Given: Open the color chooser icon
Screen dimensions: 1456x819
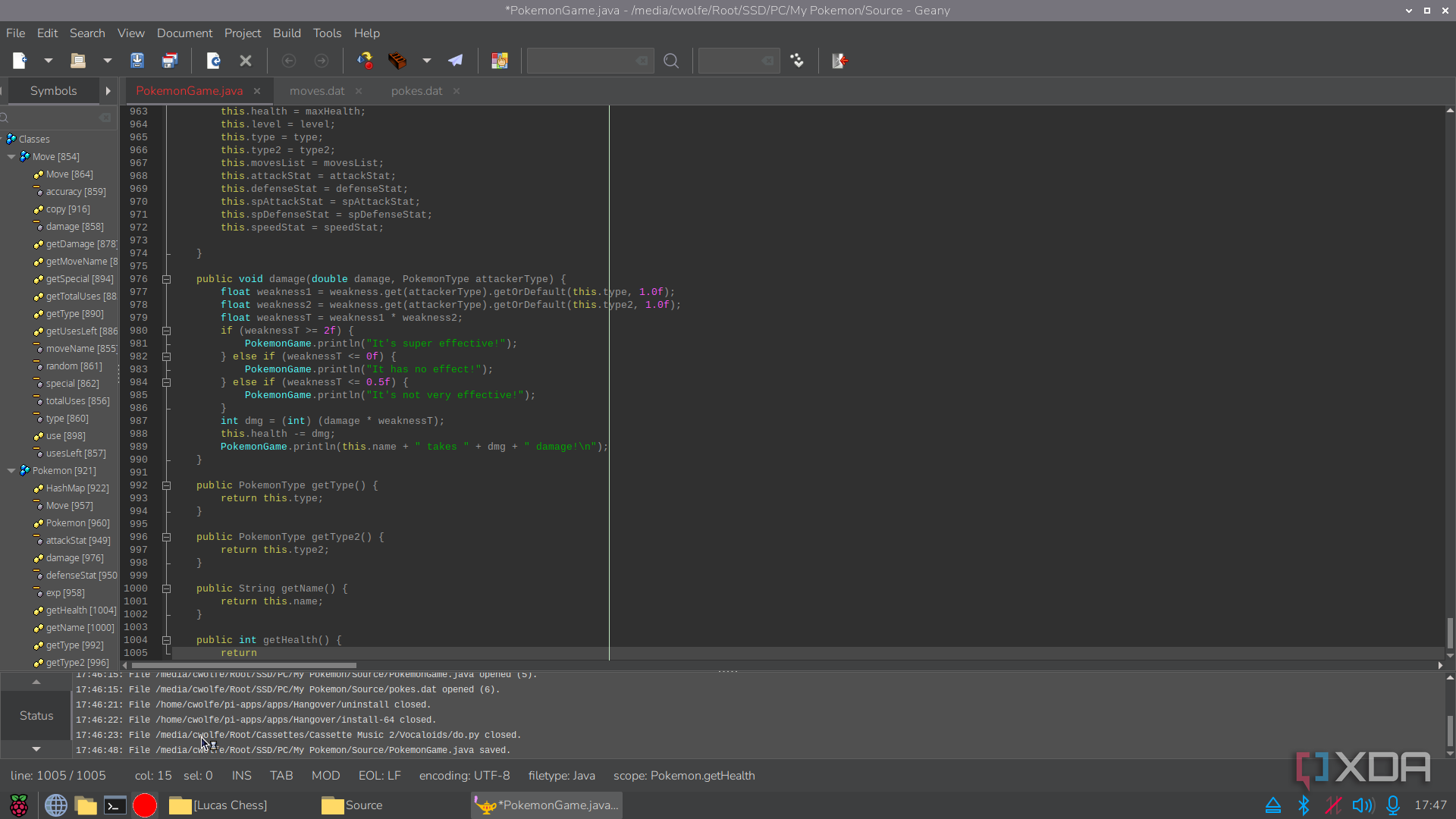Looking at the screenshot, I should point(499,61).
